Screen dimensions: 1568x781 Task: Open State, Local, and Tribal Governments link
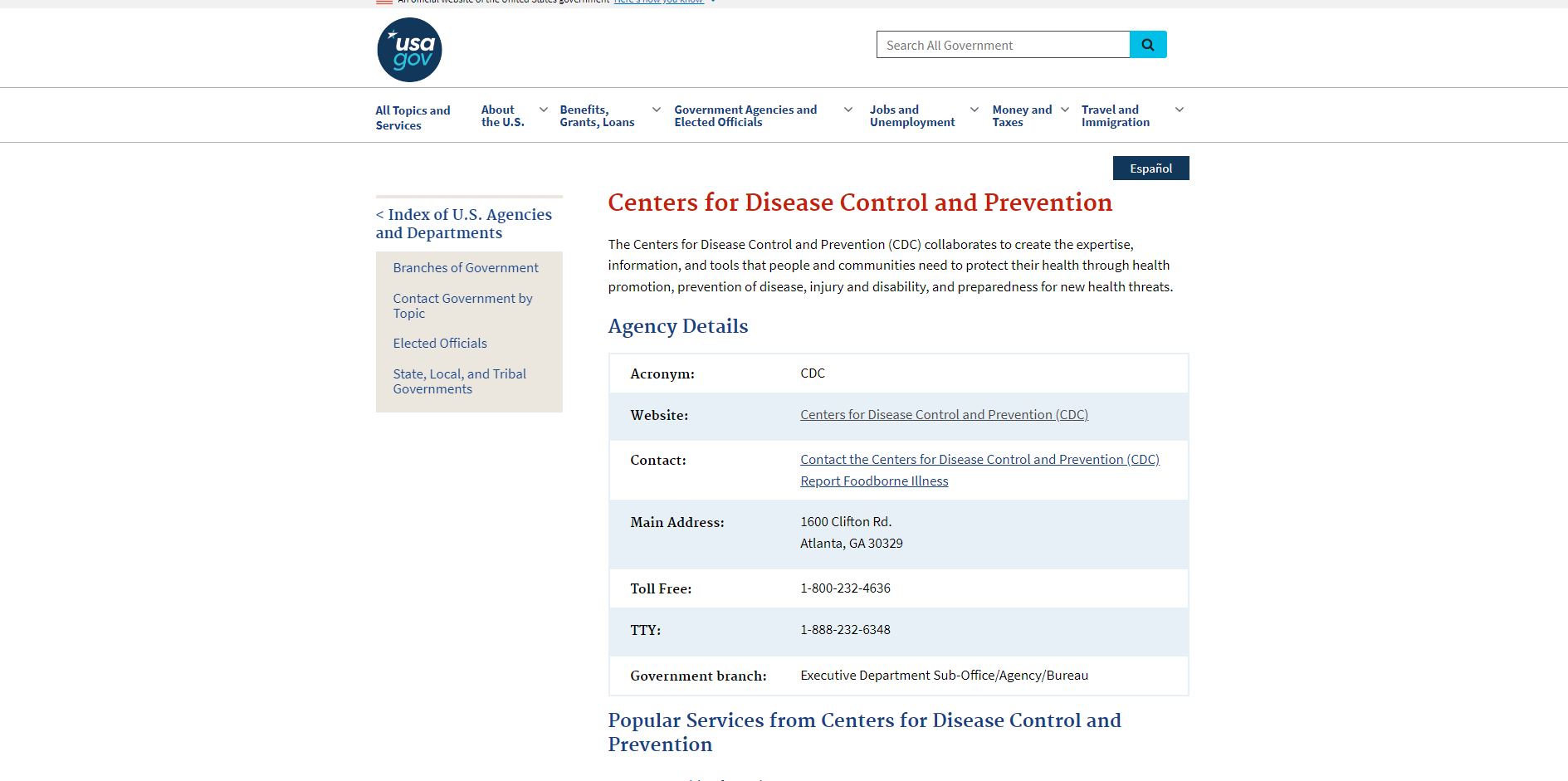(x=459, y=382)
